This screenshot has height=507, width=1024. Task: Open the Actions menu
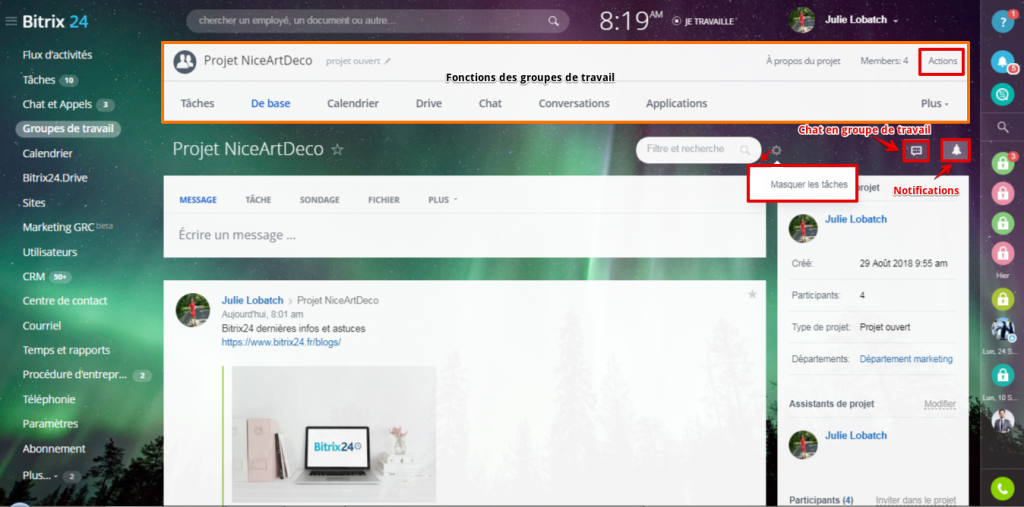tap(942, 61)
